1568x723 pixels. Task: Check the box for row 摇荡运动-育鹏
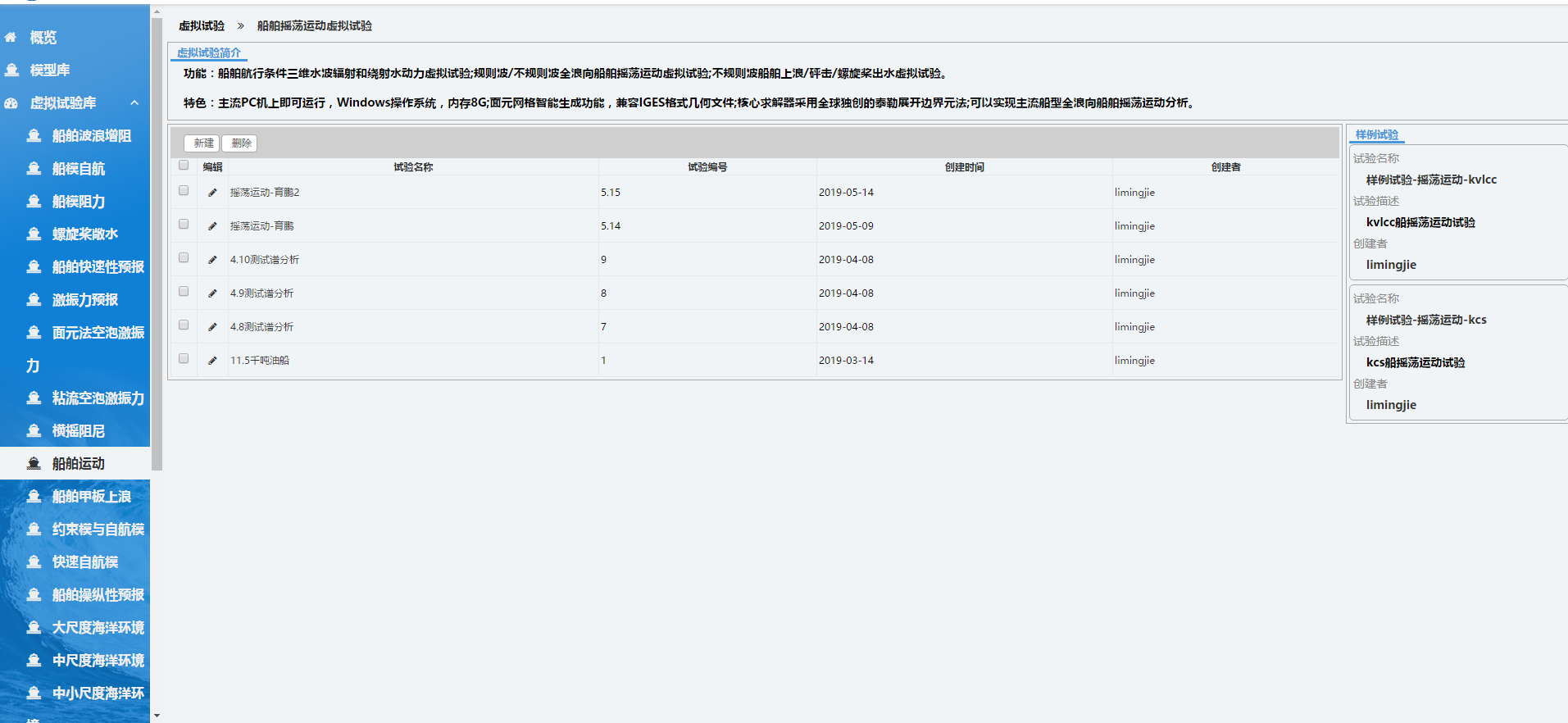point(184,225)
